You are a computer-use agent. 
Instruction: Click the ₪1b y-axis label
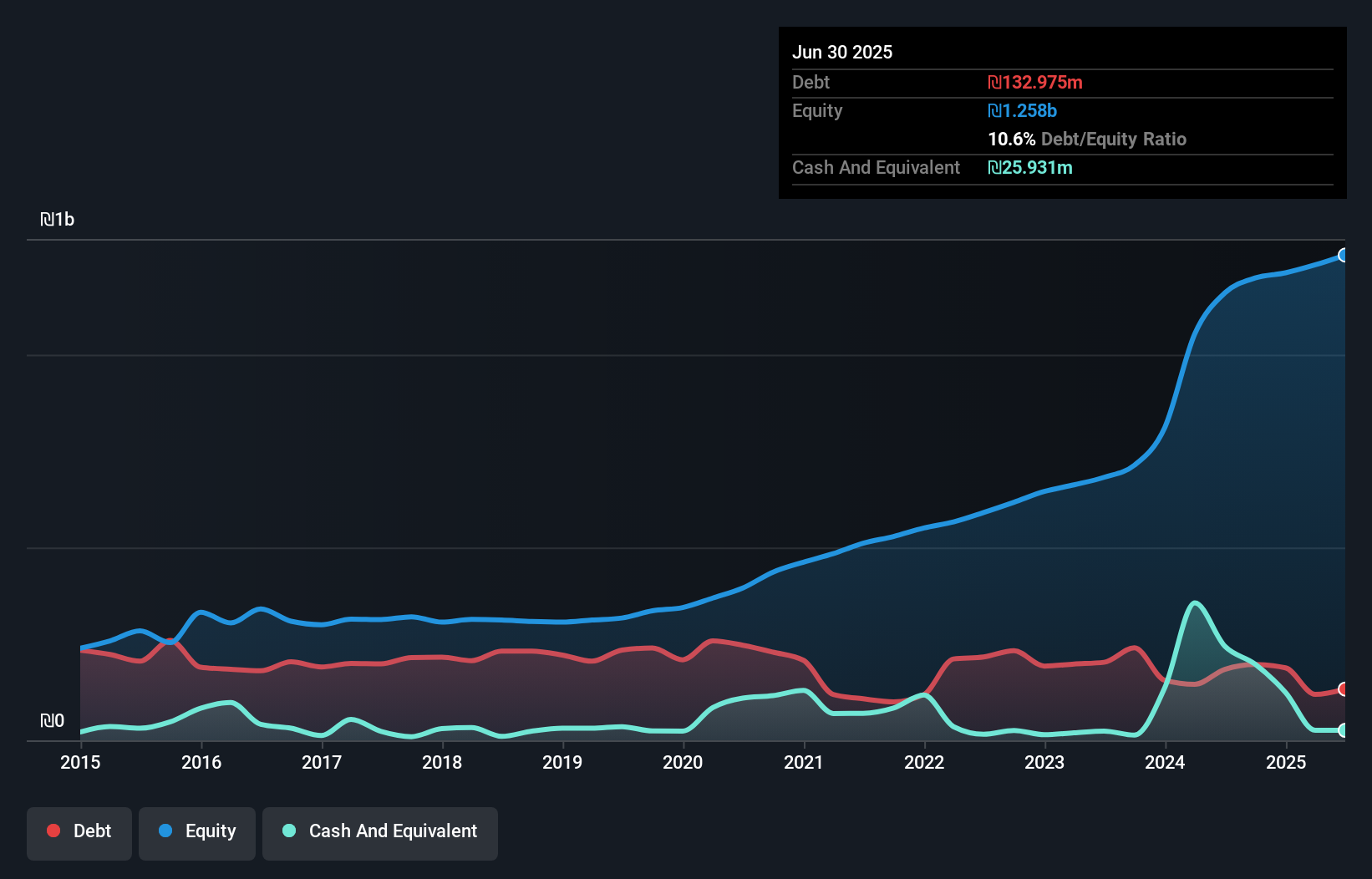58,220
